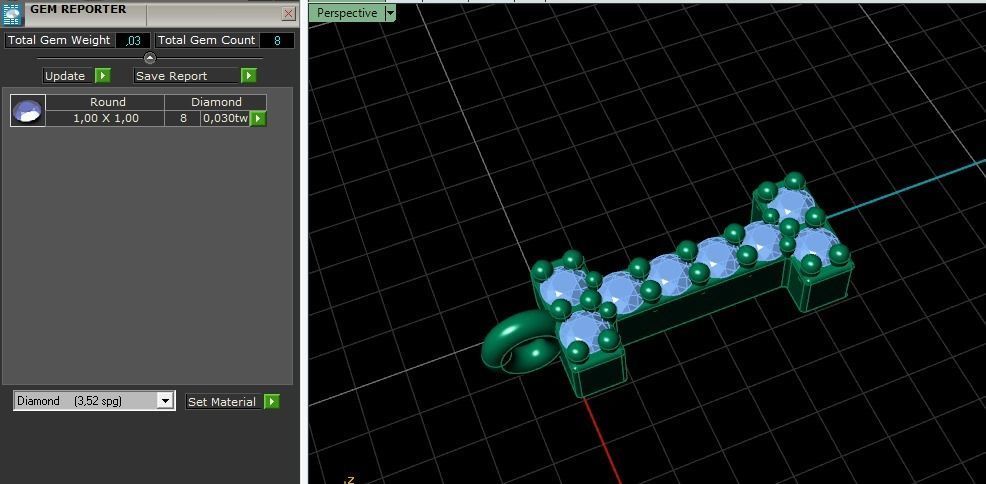Screen dimensions: 986x484
Task: Click the Total Gem Count value field
Action: 277,40
